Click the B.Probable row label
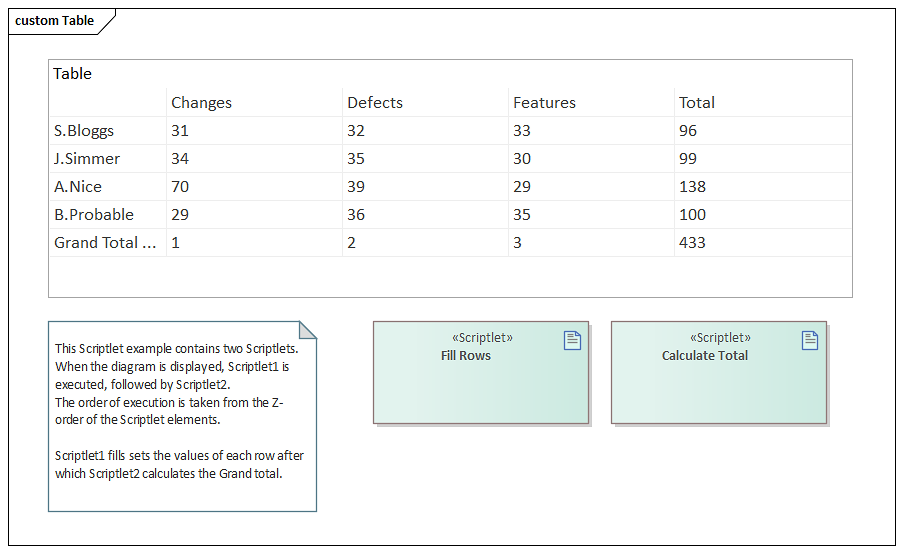 [94, 215]
